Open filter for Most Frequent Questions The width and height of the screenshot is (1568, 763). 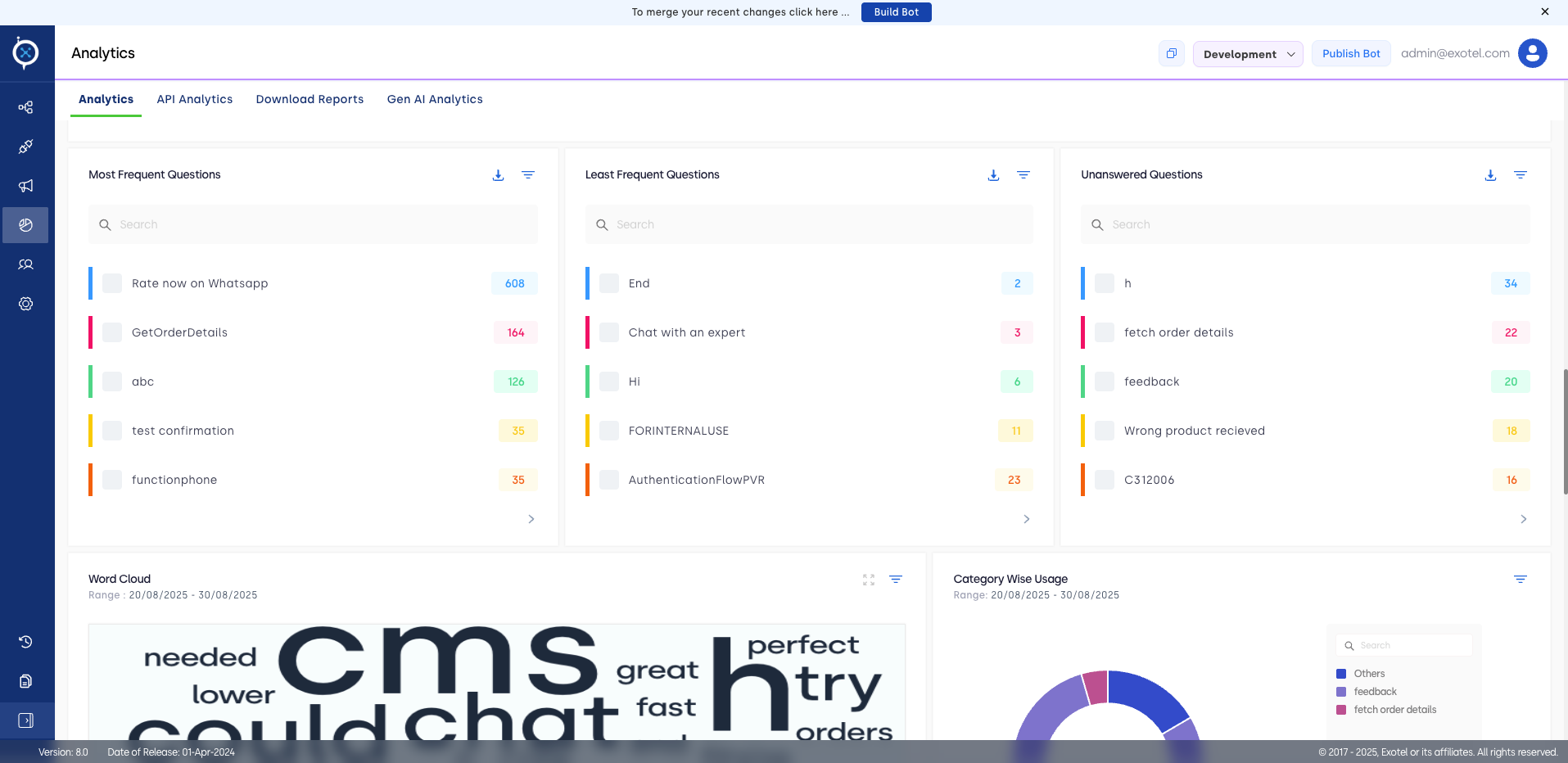tap(528, 175)
